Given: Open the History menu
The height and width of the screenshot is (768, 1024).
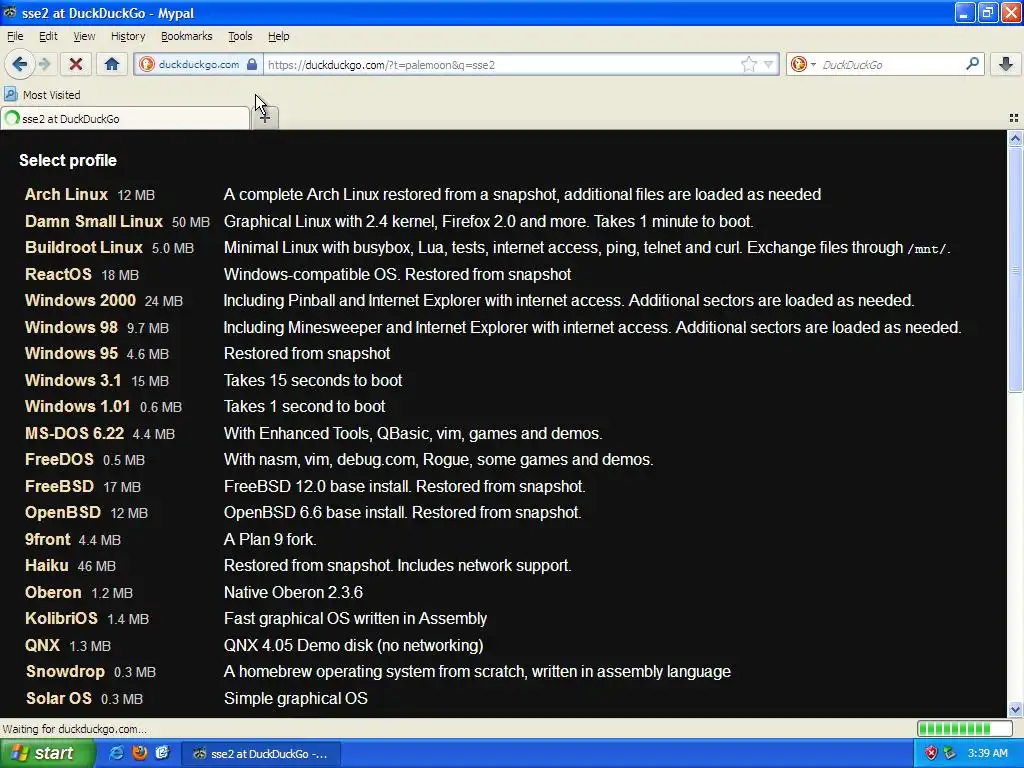Looking at the screenshot, I should (127, 36).
